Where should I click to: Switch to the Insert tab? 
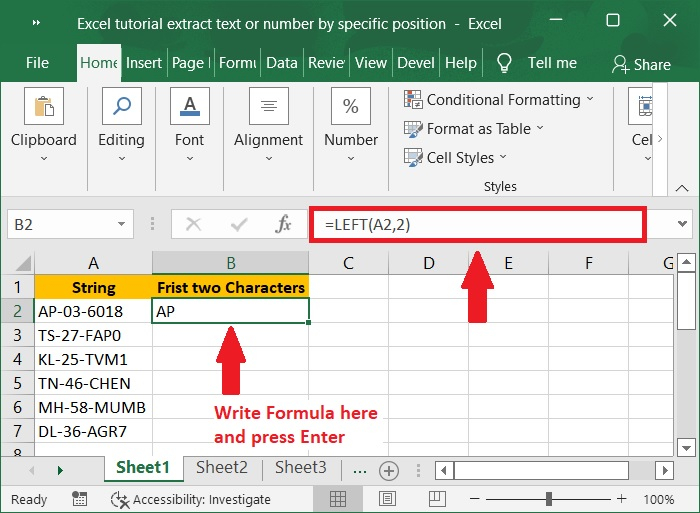click(144, 63)
